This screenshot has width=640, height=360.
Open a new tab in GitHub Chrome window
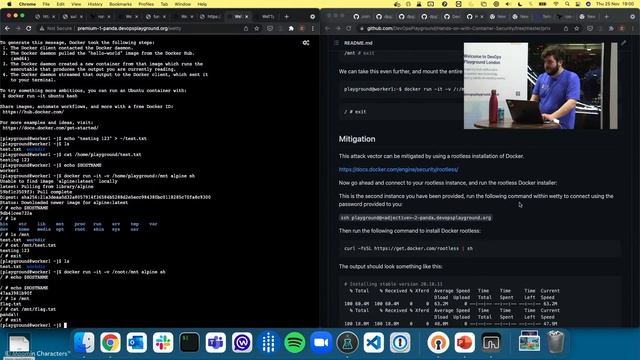point(607,17)
